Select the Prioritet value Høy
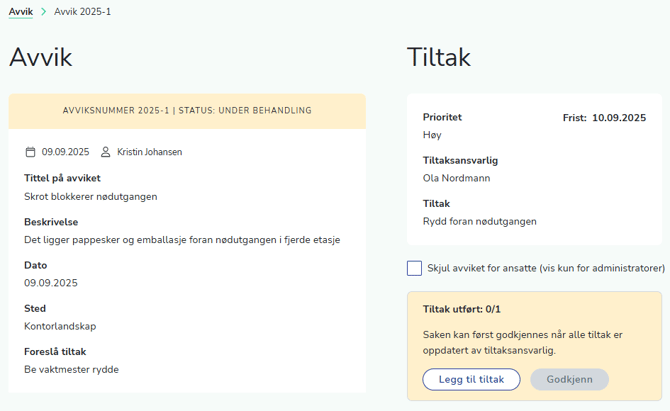The image size is (670, 411). [432, 135]
